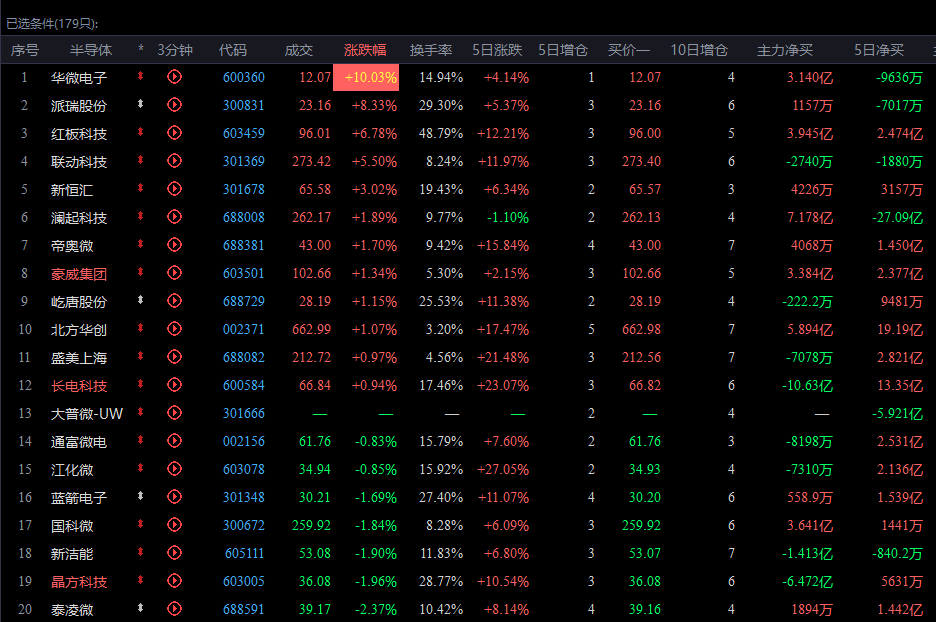Click net buy value 7.178亿
The image size is (936, 622).
[809, 218]
